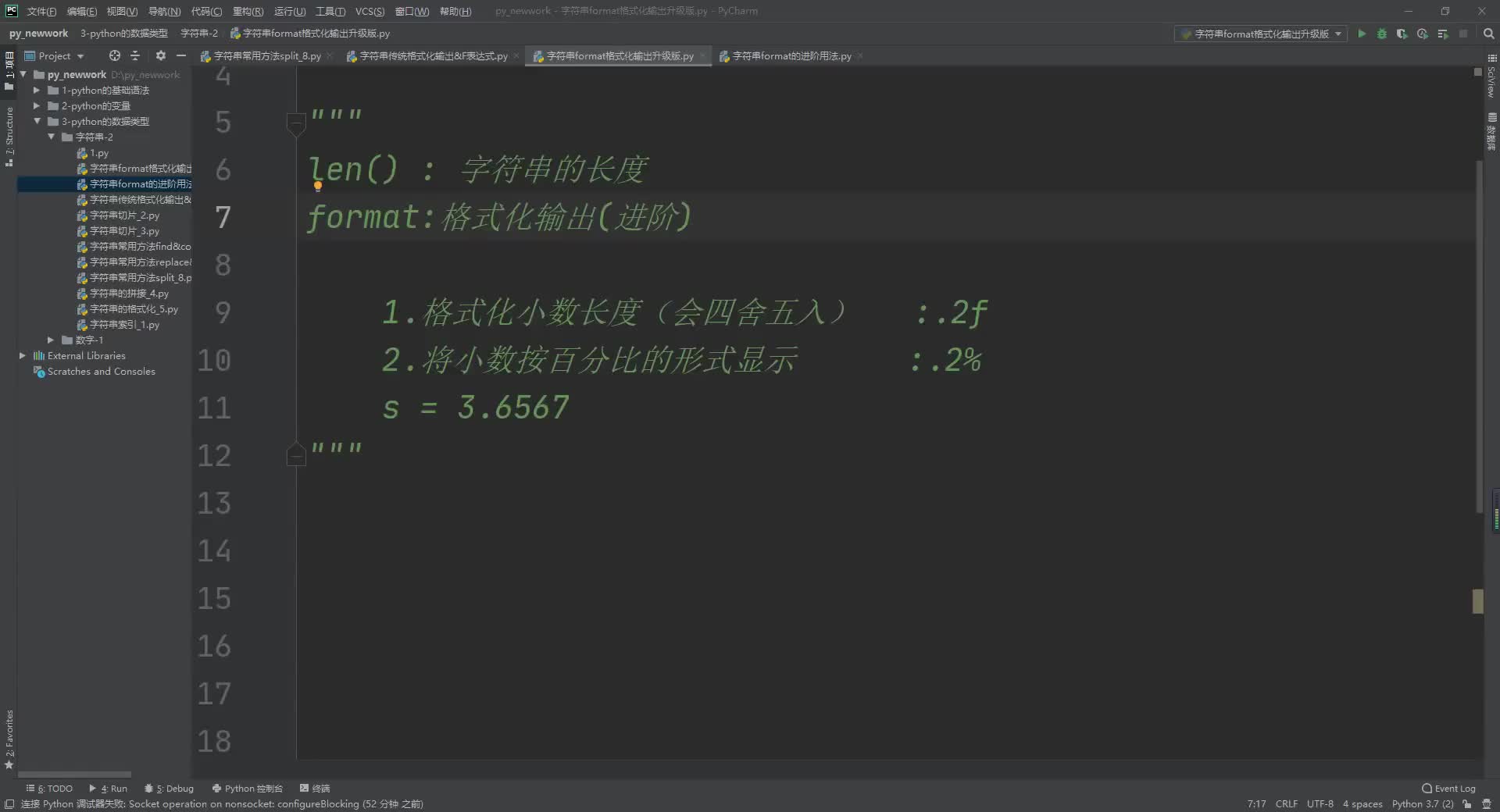1500x812 pixels.
Task: Expand 数字-1 folder
Action: 52,340
